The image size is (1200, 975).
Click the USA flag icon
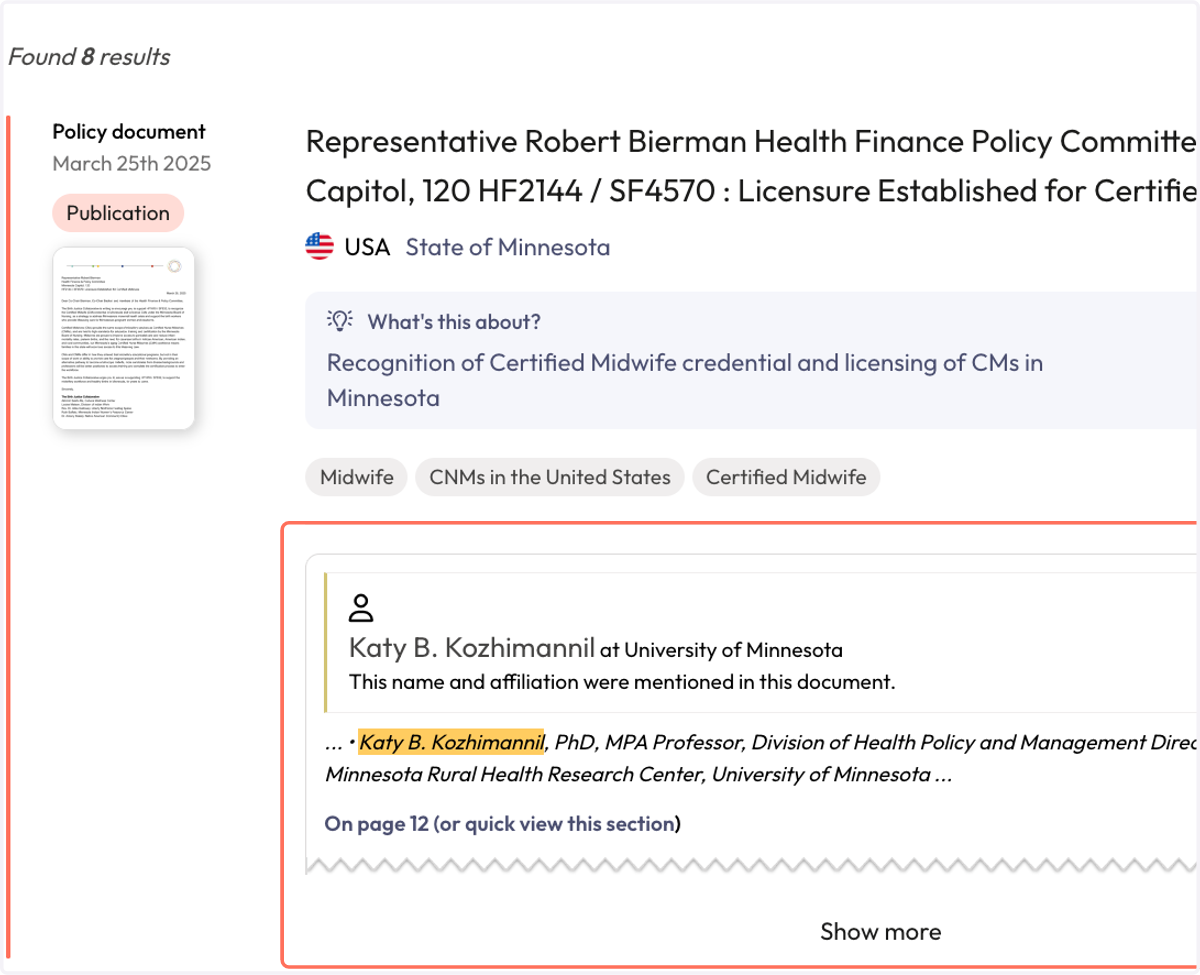click(x=319, y=246)
